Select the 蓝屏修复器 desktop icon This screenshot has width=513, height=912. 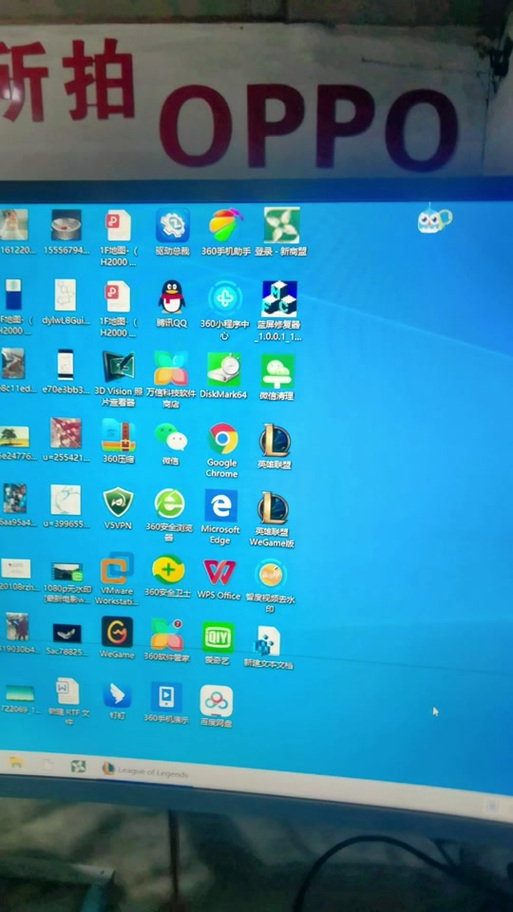279,311
